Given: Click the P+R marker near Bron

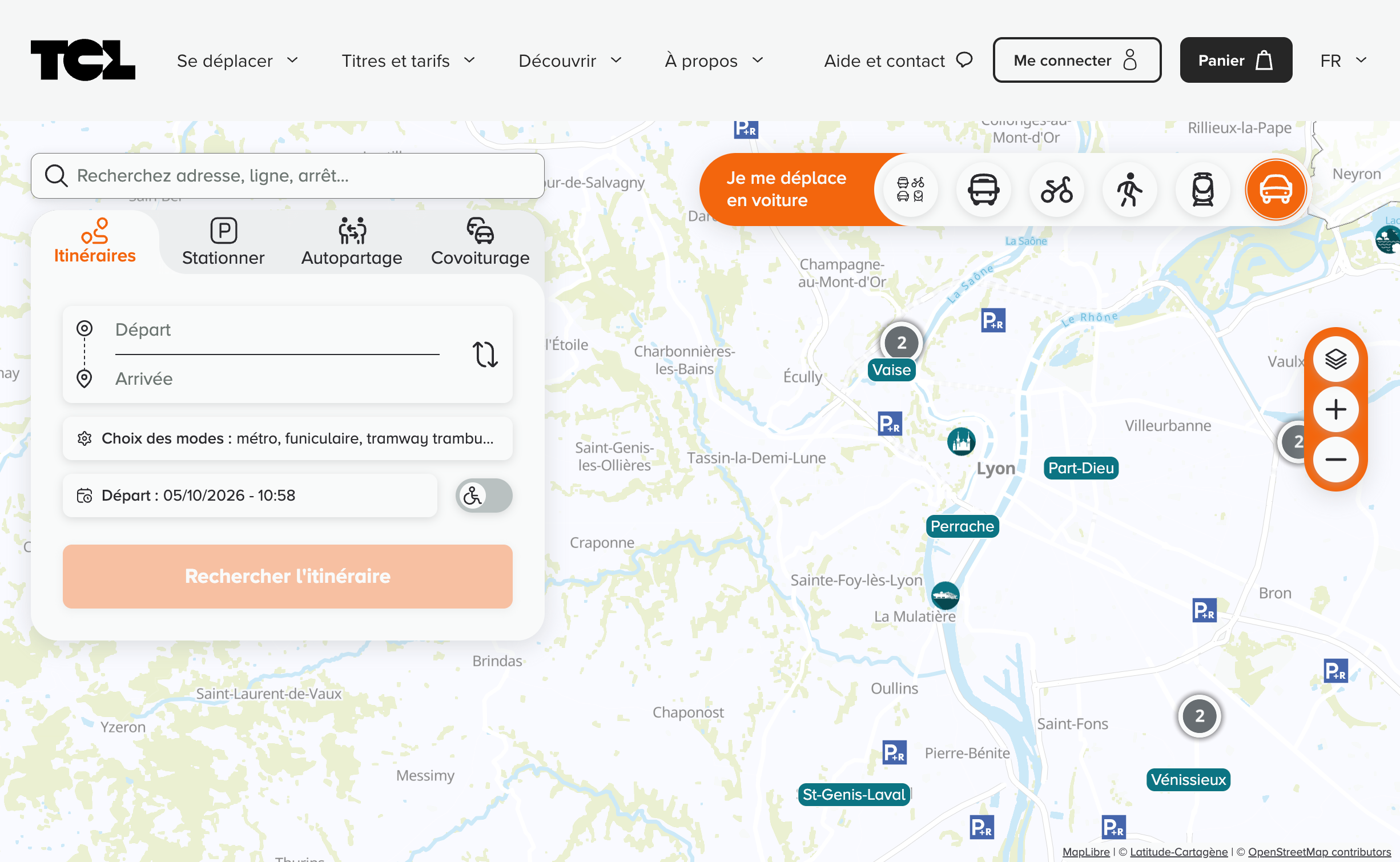Looking at the screenshot, I should [1204, 610].
